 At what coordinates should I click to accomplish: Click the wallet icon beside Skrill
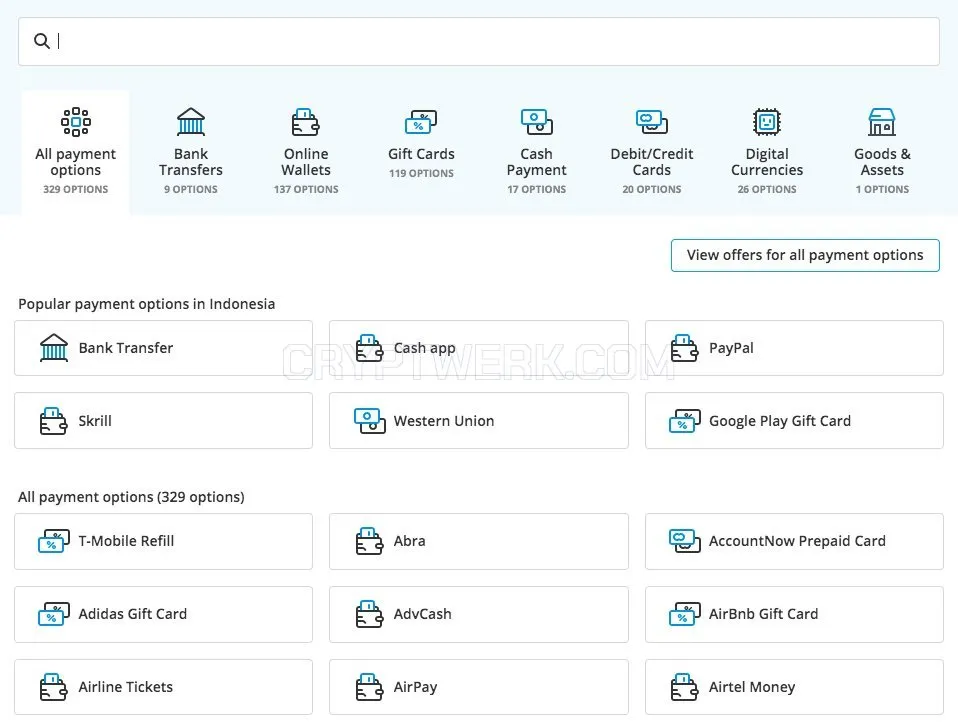click(54, 421)
